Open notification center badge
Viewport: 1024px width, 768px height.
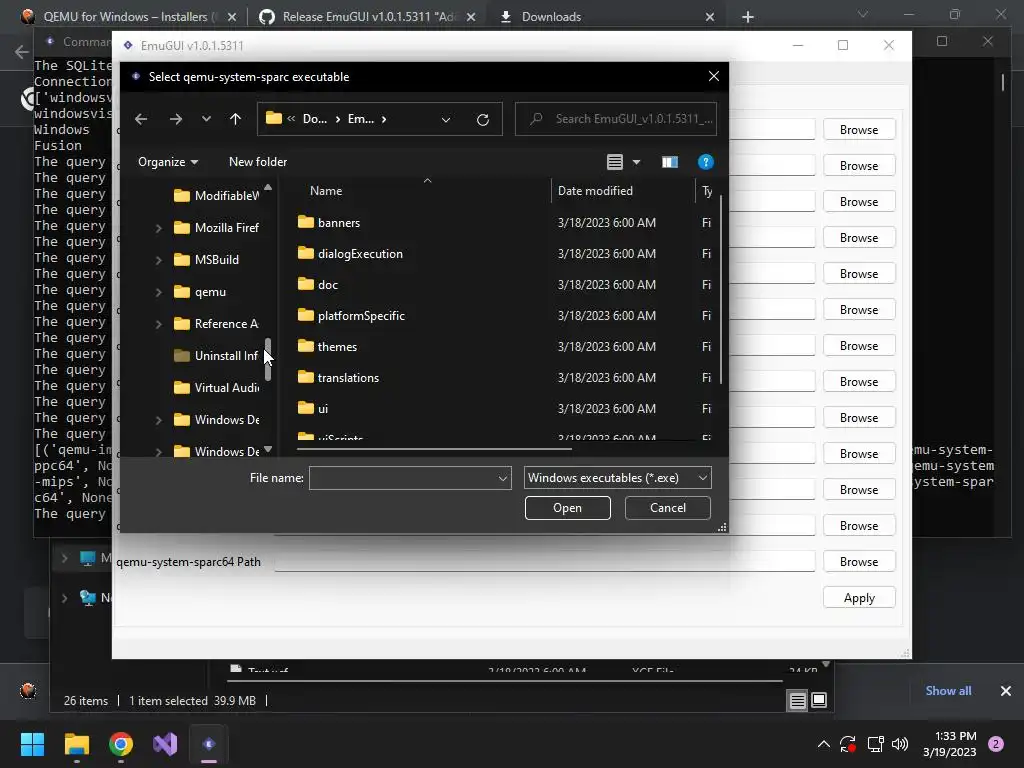click(996, 744)
